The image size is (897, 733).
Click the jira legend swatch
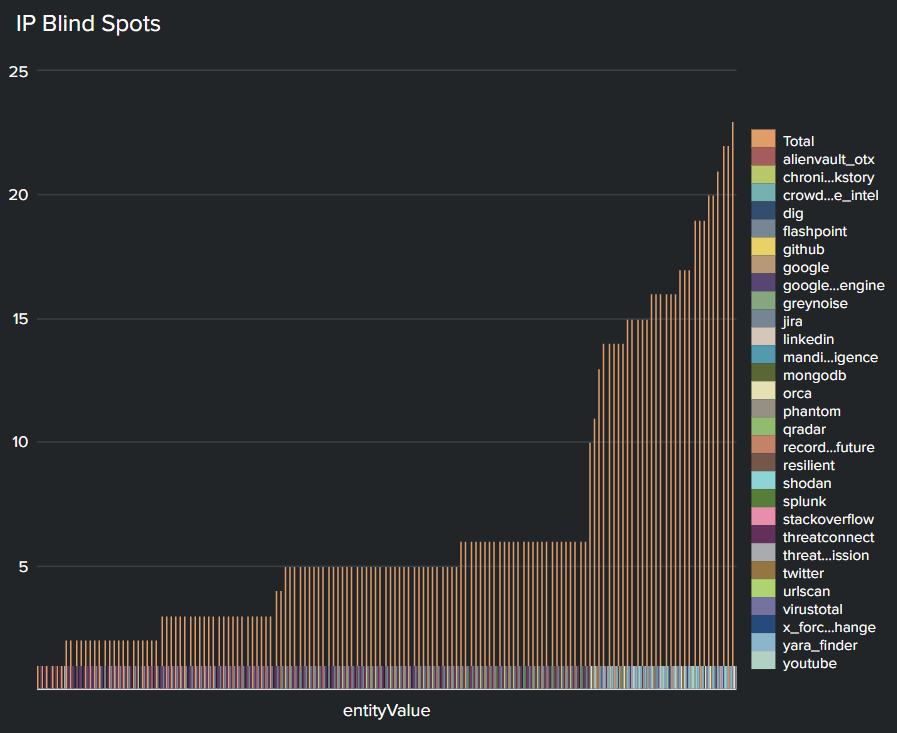point(763,319)
